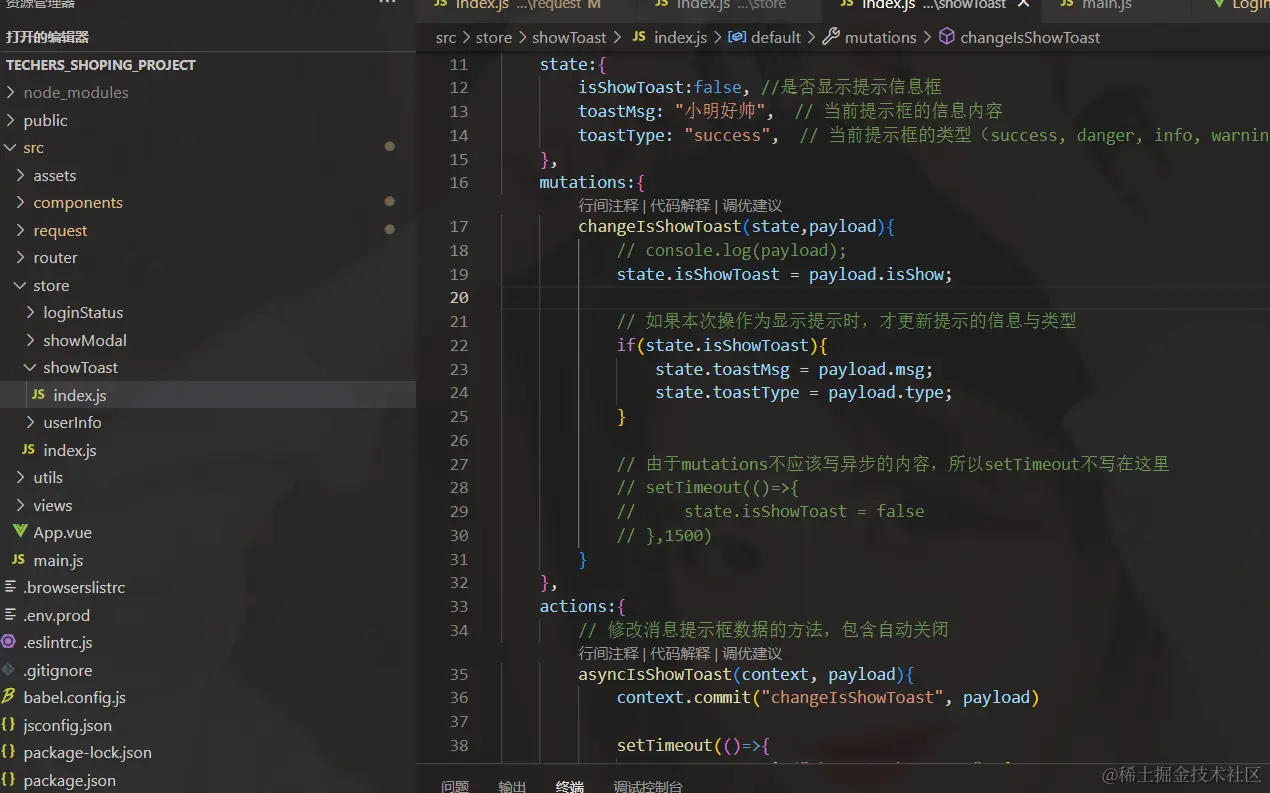The height and width of the screenshot is (793, 1270).
Task: Collapse the store folder
Action: pyautogui.click(x=21, y=285)
